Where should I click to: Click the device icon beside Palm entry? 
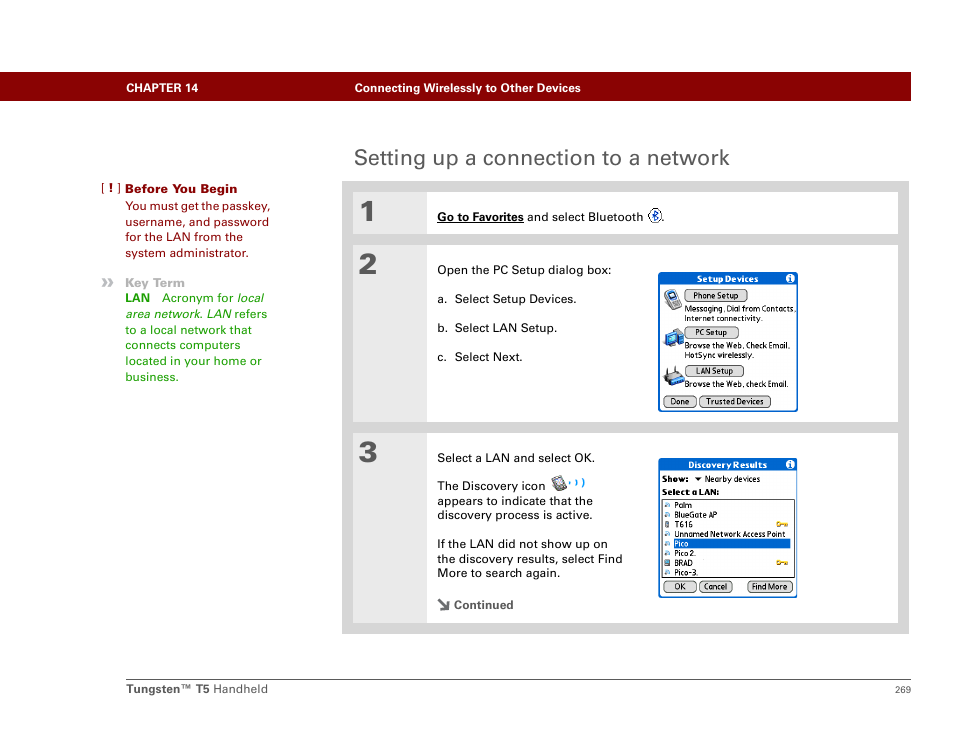[667, 505]
